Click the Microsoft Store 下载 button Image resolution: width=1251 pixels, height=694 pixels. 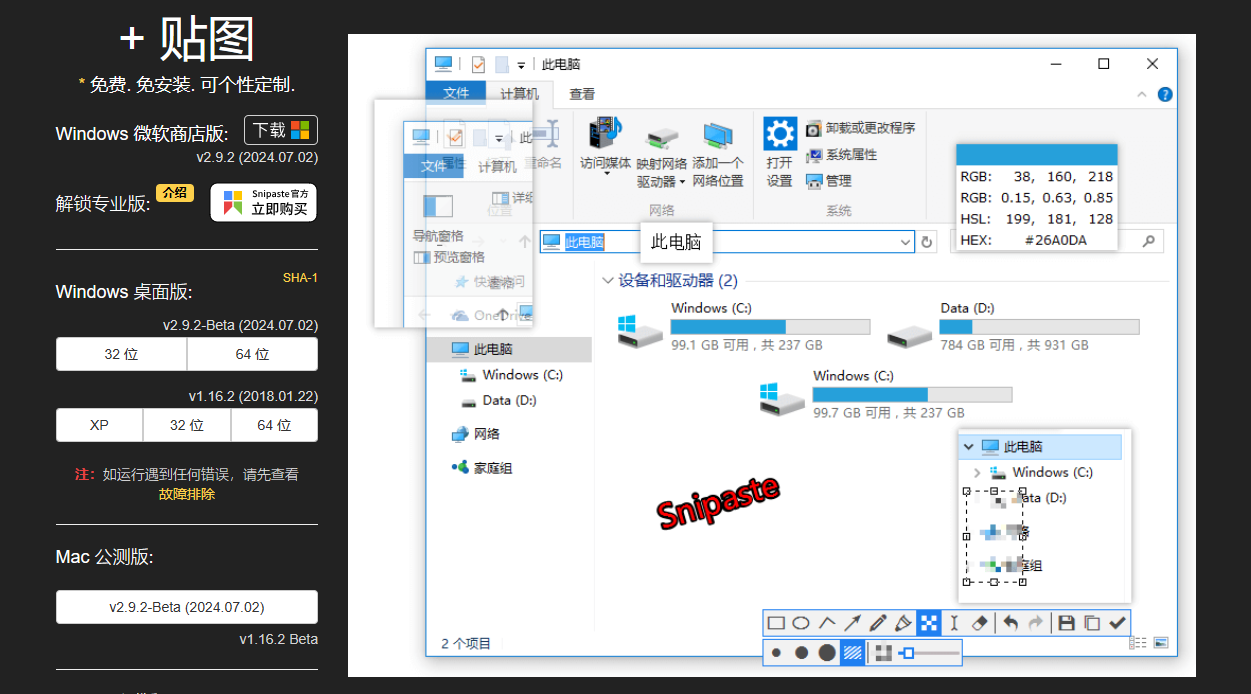pos(281,130)
